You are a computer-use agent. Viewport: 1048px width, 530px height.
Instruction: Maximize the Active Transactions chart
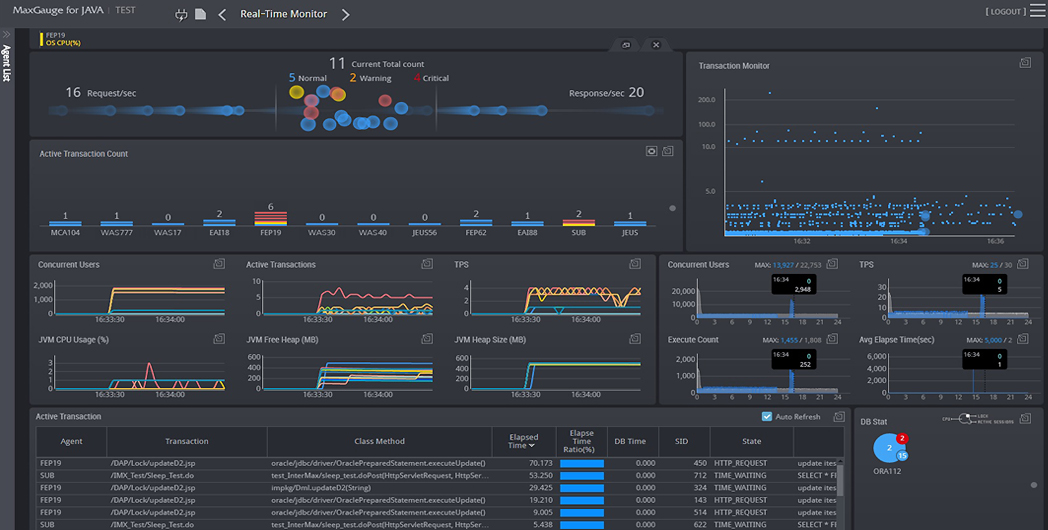426,264
